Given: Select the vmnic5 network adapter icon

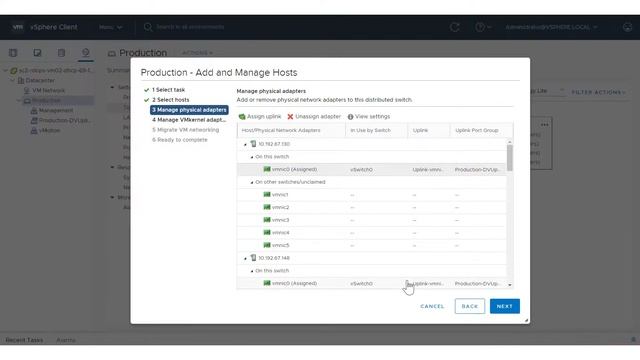Looking at the screenshot, I should 267,245.
